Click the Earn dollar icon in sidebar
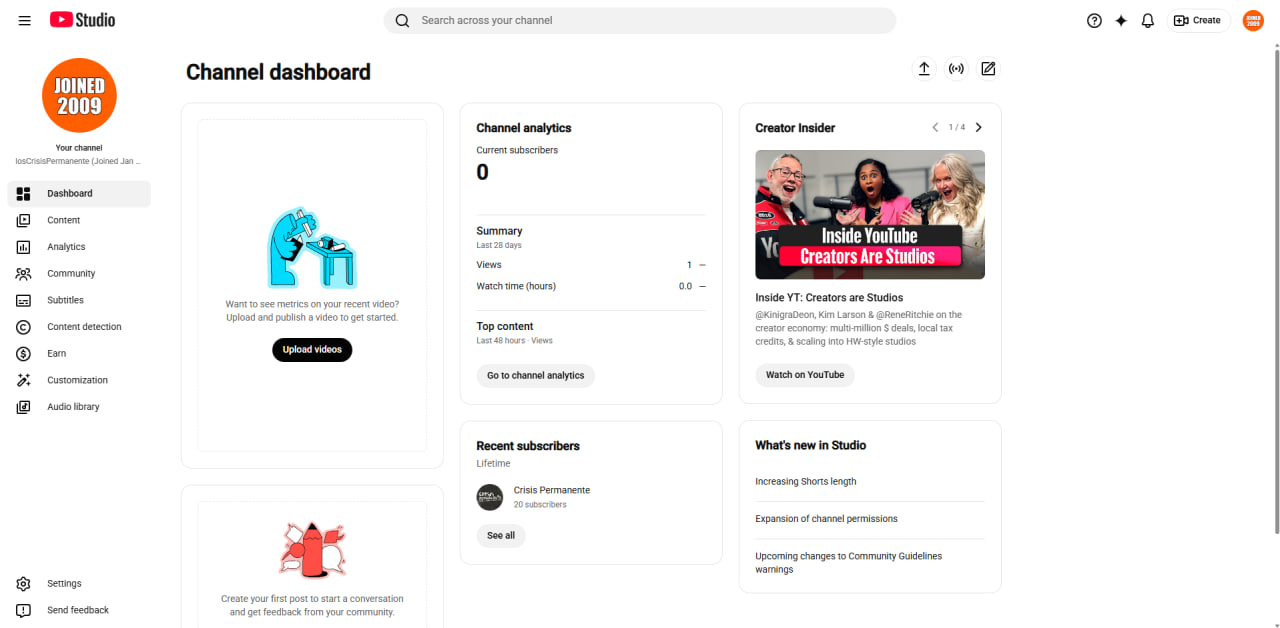Screen dimensions: 1280x628 click(24, 354)
